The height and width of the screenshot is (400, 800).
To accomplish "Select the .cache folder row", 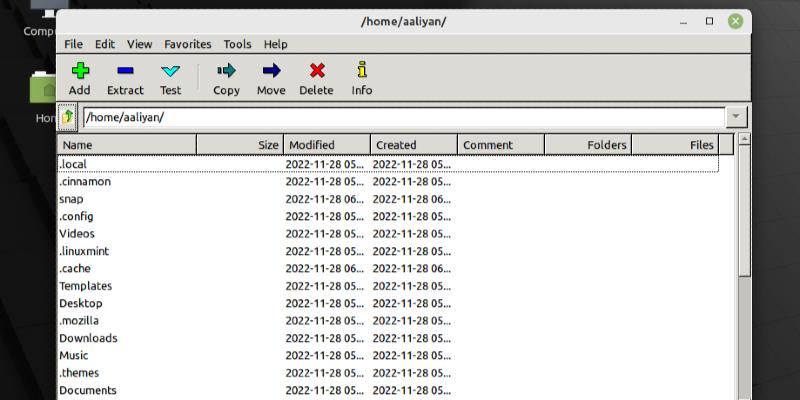I will [x=388, y=268].
